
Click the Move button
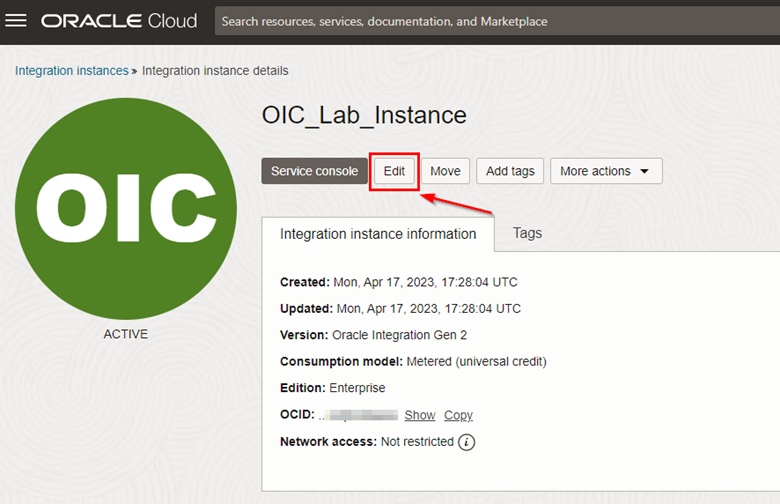(x=445, y=171)
